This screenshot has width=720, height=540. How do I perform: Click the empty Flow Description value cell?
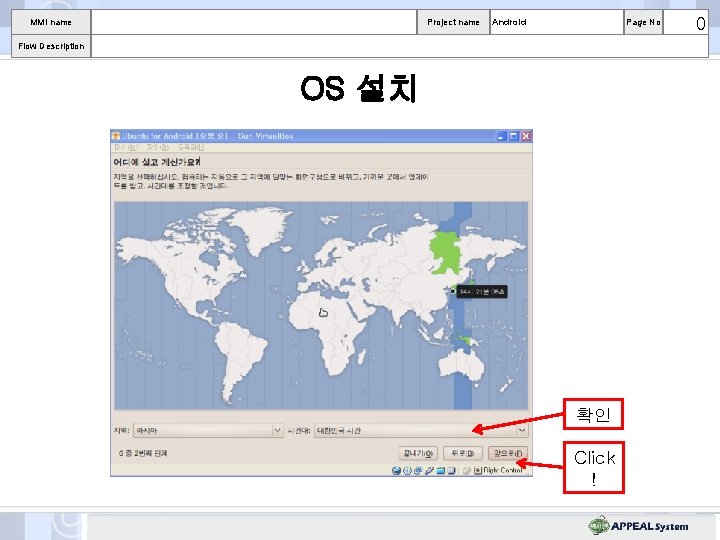[x=400, y=46]
